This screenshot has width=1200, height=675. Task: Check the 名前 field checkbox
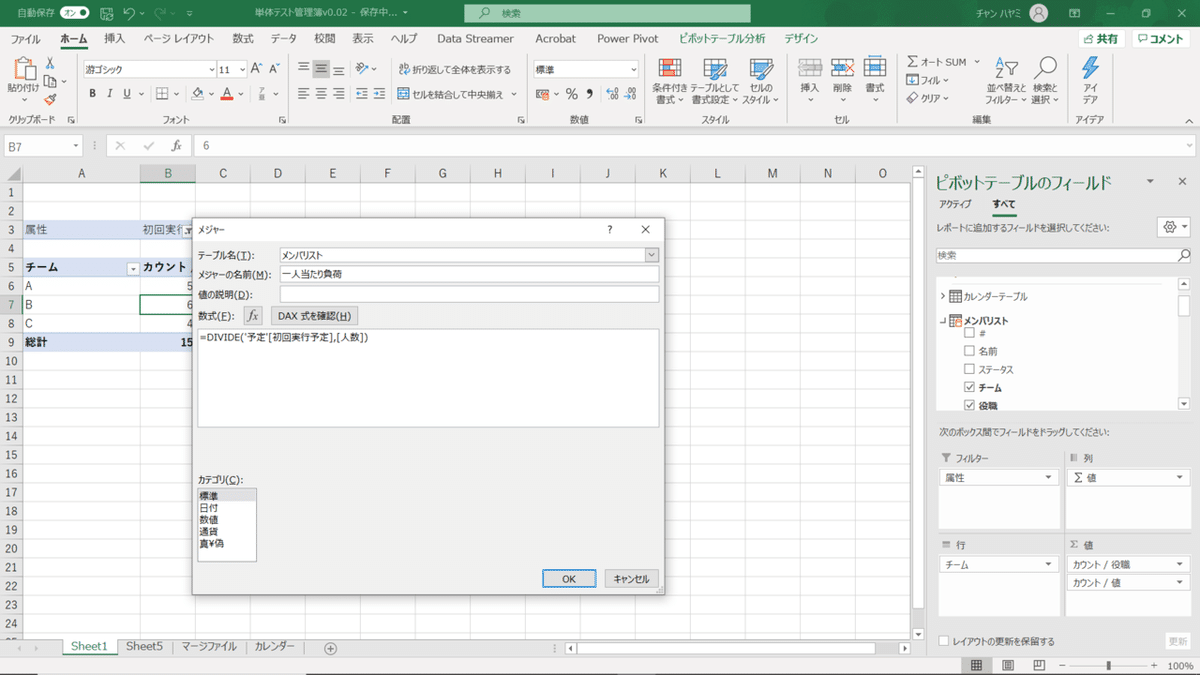tap(969, 351)
